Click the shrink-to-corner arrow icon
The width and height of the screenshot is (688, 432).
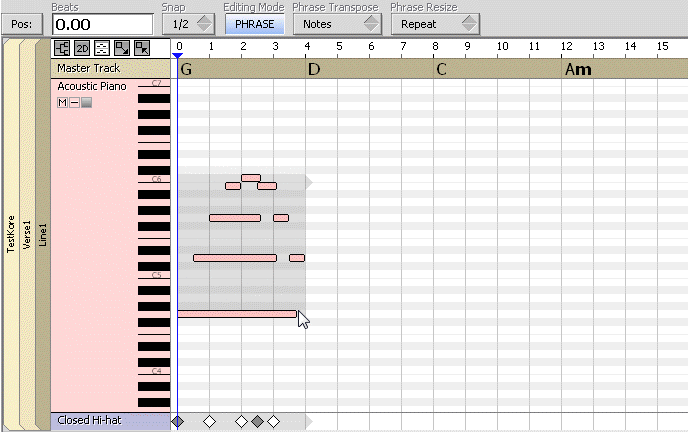[x=142, y=48]
